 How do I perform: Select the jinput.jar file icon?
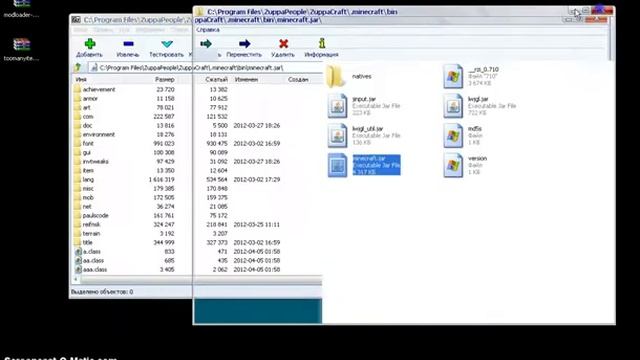coord(337,106)
